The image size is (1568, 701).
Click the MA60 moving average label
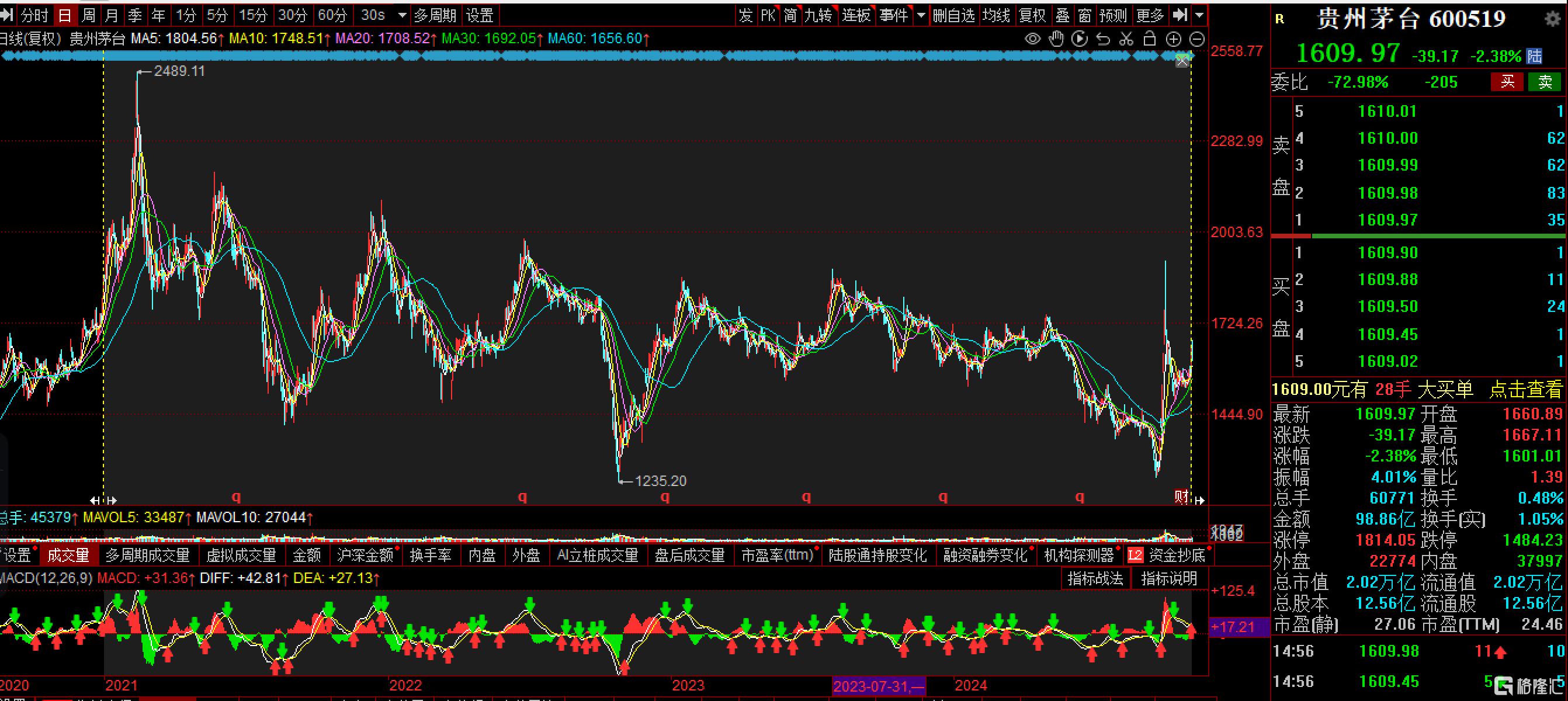[598, 39]
